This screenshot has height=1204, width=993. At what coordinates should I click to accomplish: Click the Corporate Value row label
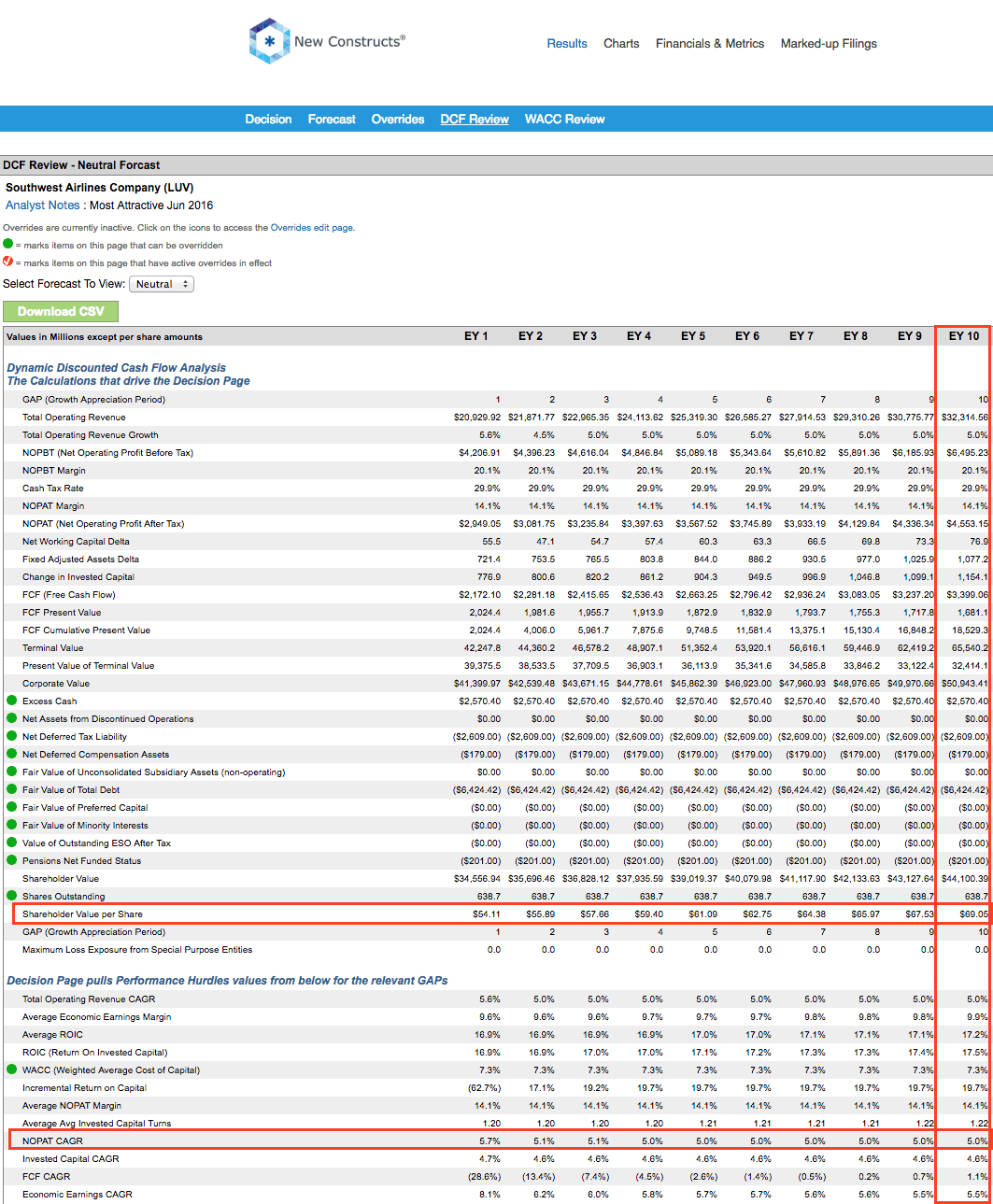click(x=56, y=684)
